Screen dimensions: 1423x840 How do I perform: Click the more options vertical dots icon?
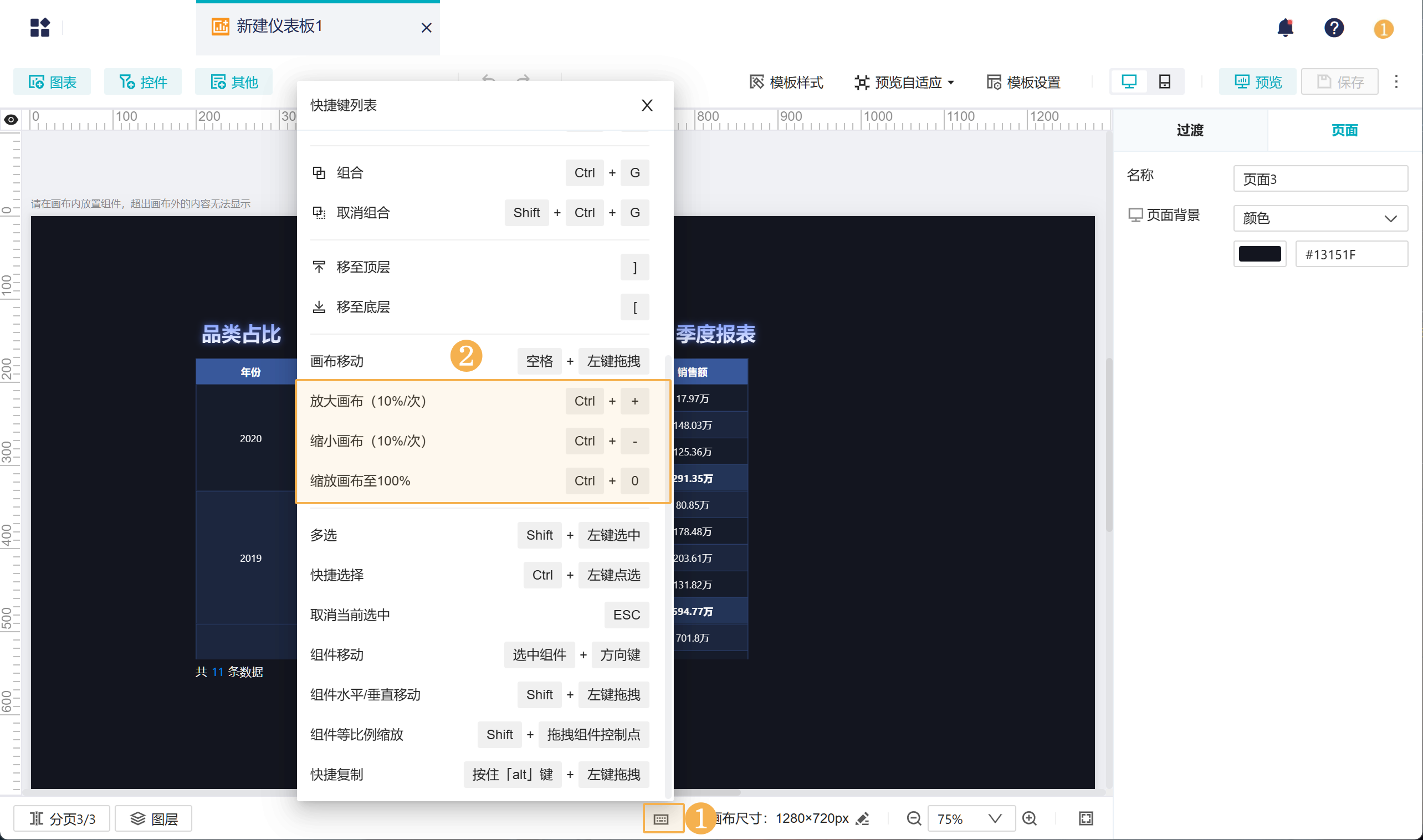(1396, 82)
